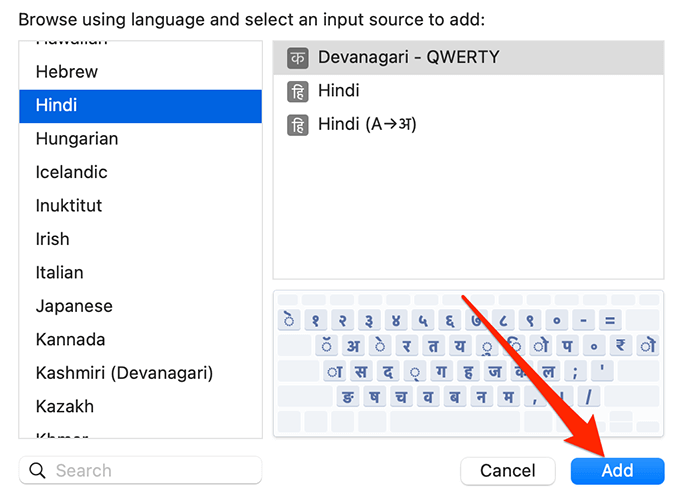The height and width of the screenshot is (498, 680).
Task: Choose Kazakh from the language list
Action: 65,407
